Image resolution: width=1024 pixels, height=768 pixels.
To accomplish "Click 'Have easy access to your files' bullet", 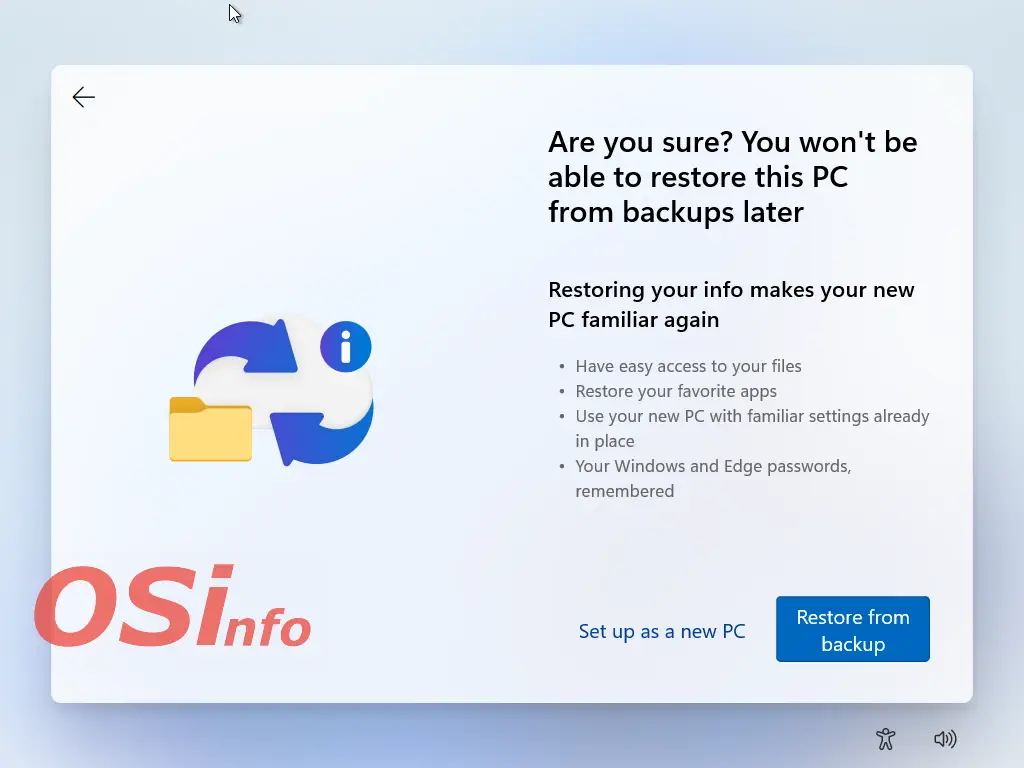I will pyautogui.click(x=688, y=366).
